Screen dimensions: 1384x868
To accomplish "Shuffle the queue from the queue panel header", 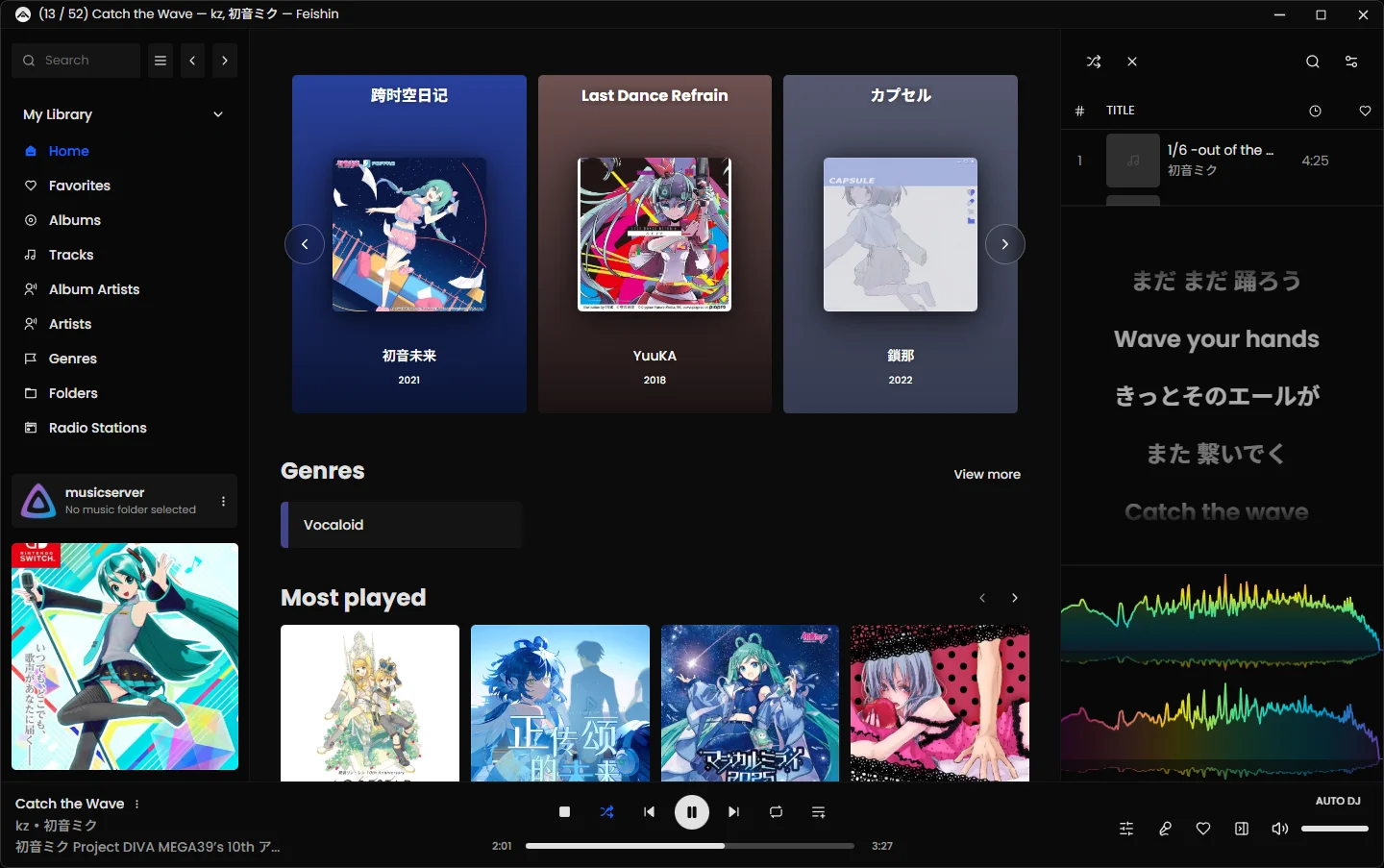I will (x=1094, y=62).
